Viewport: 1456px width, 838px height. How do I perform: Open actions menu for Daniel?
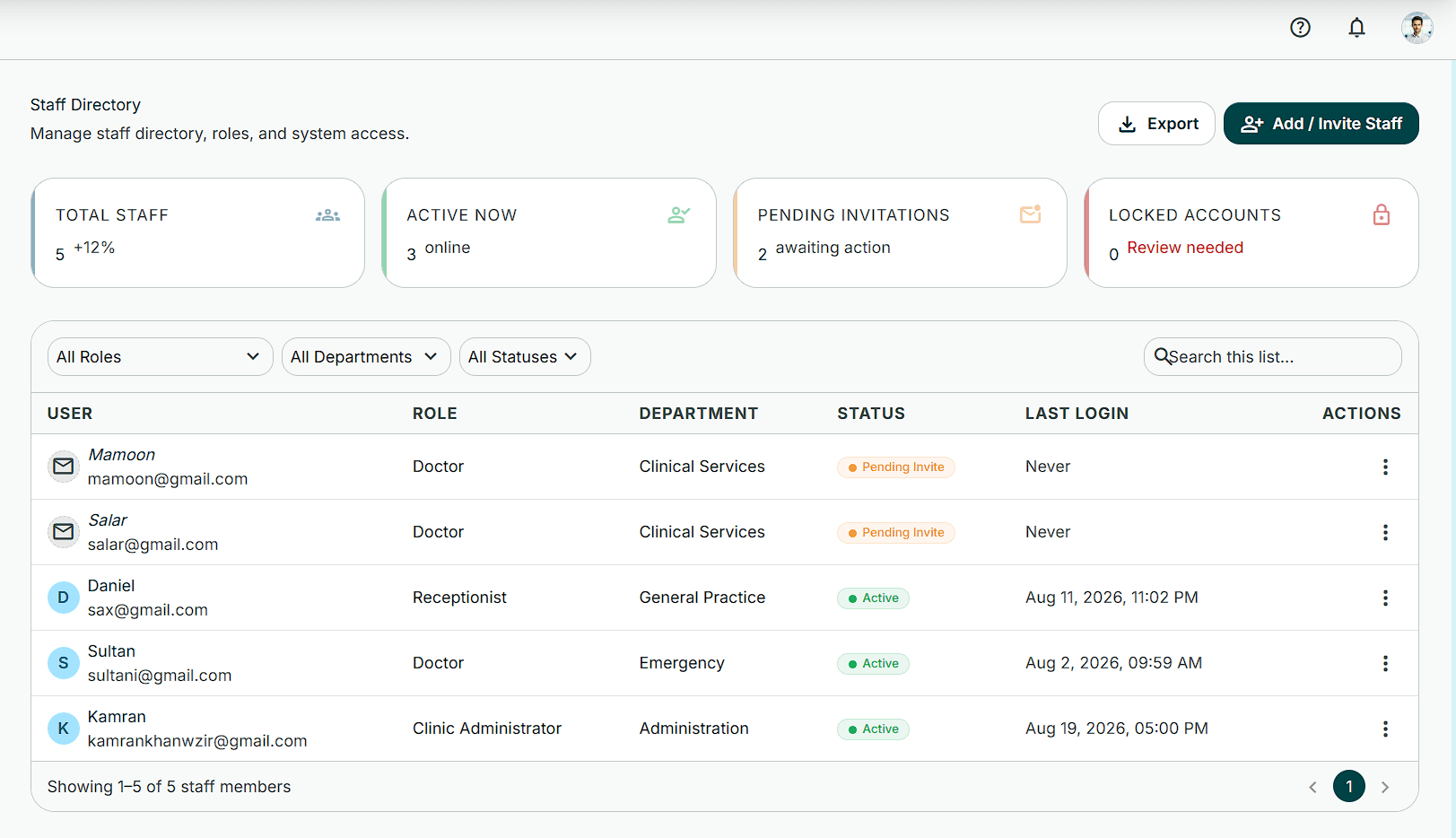(1385, 598)
